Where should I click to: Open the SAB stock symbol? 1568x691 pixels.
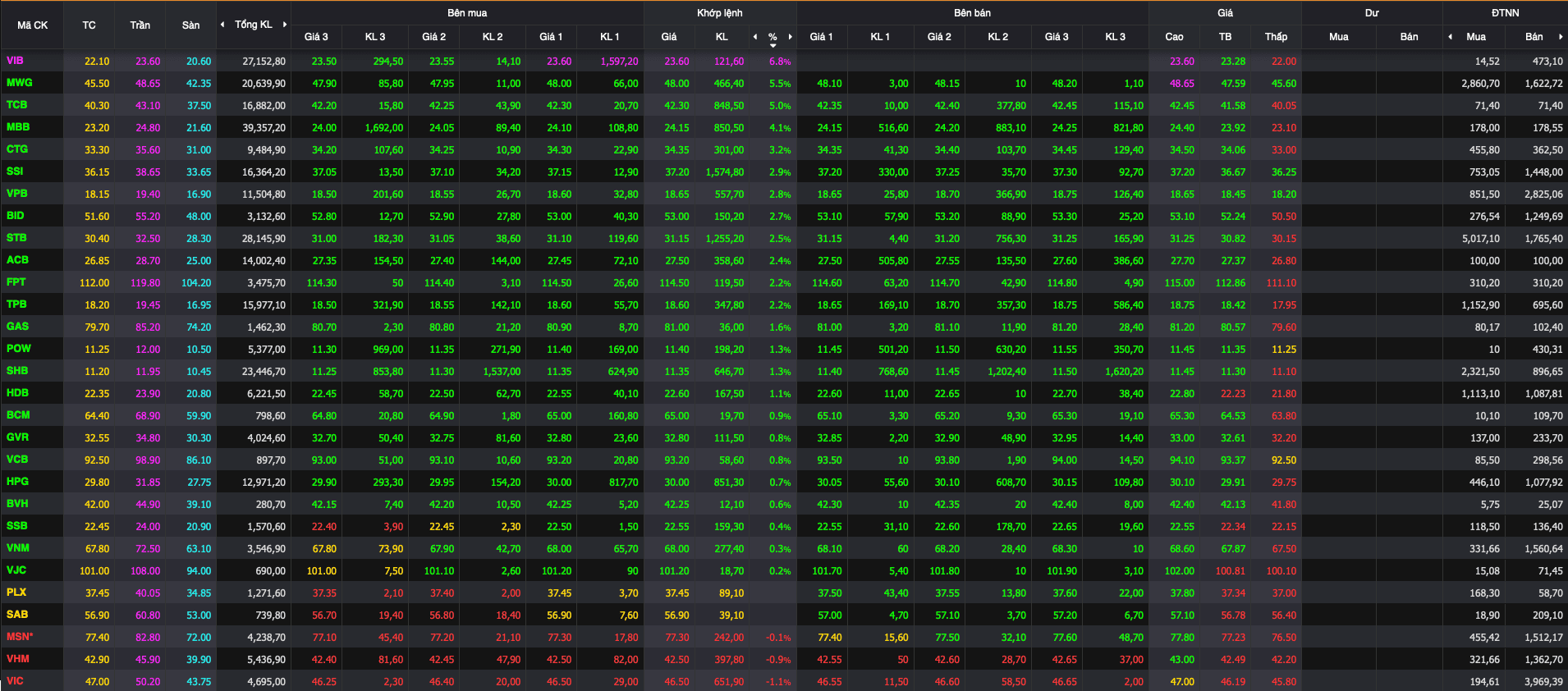(x=17, y=615)
